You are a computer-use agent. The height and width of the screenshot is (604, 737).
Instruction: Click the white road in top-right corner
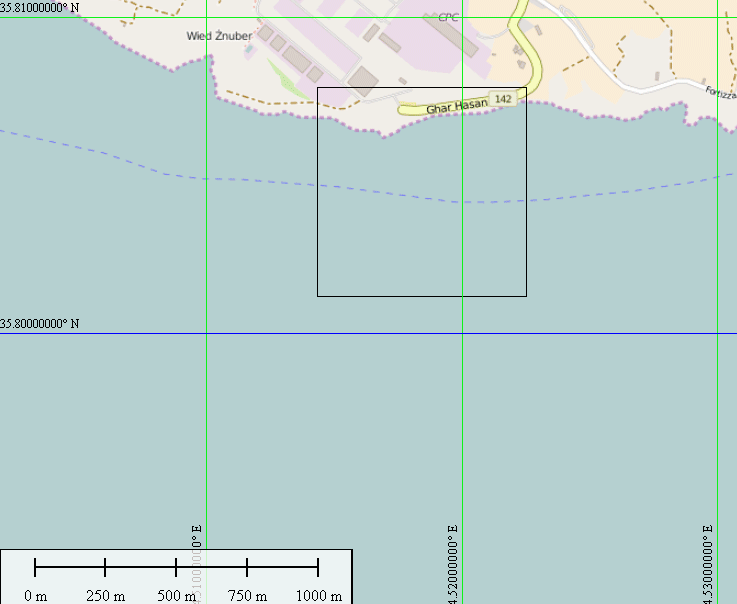[x=640, y=82]
